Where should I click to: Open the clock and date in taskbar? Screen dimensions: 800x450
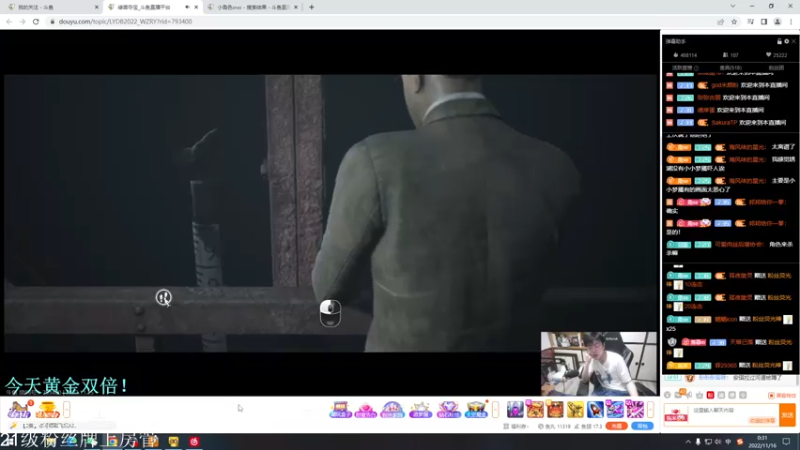(762, 442)
